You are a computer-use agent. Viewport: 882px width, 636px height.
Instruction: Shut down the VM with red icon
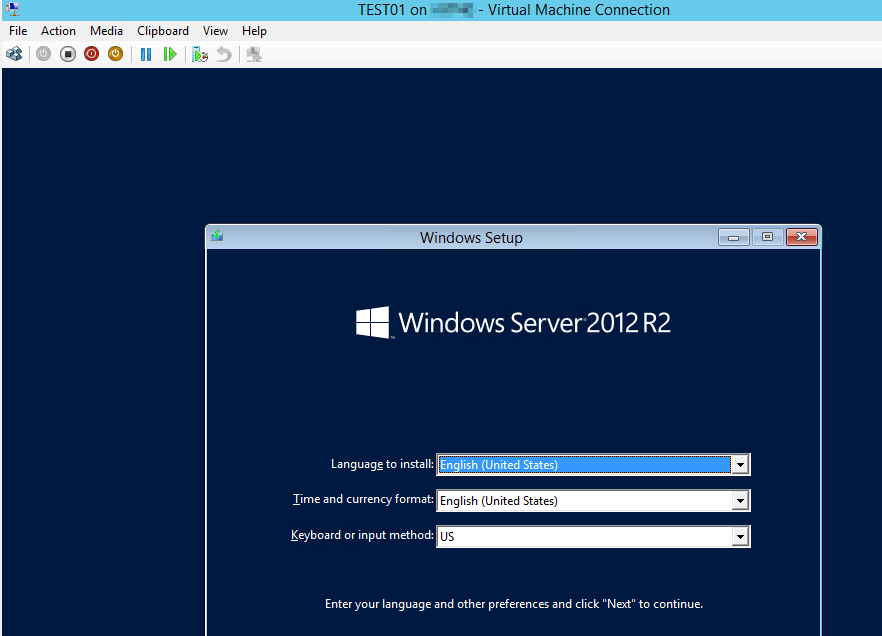[92, 54]
